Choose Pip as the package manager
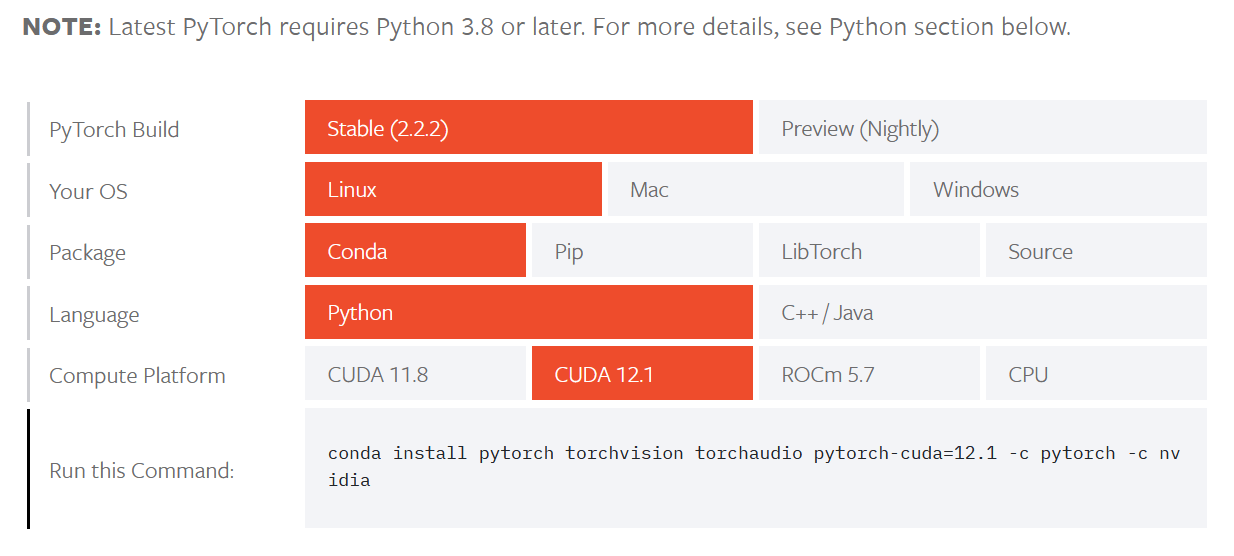 642,251
